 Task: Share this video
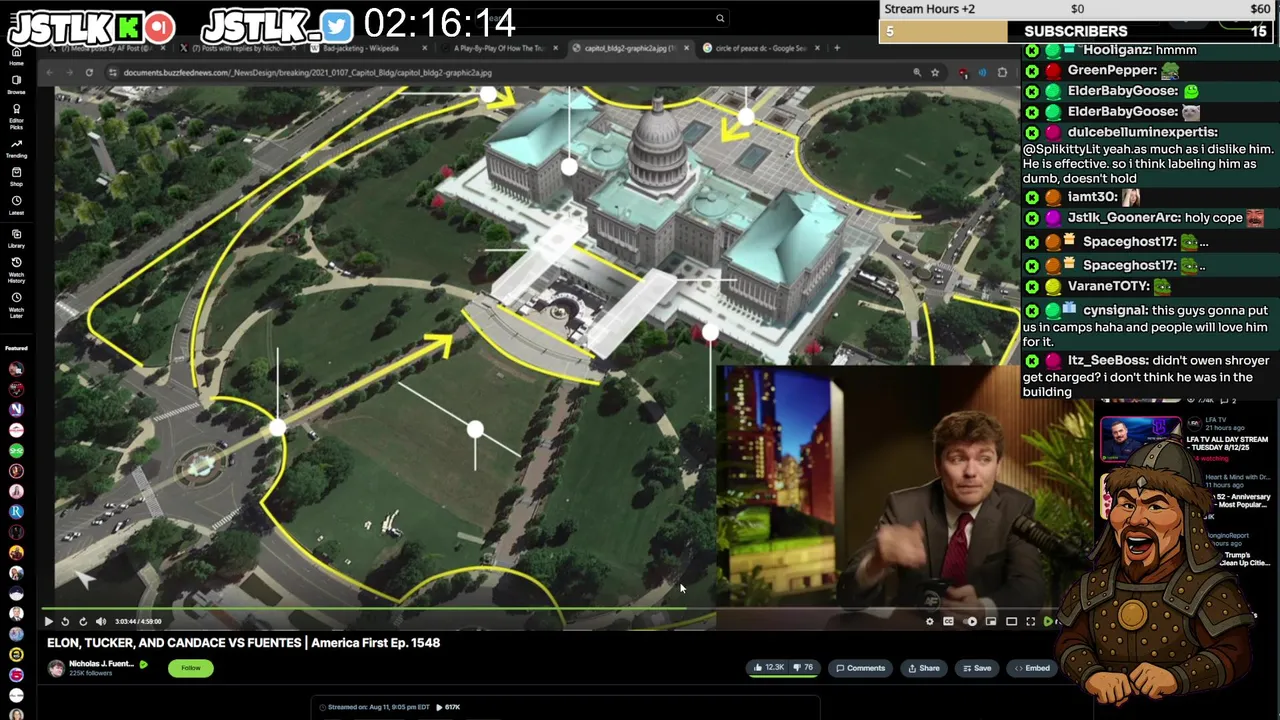(x=924, y=668)
